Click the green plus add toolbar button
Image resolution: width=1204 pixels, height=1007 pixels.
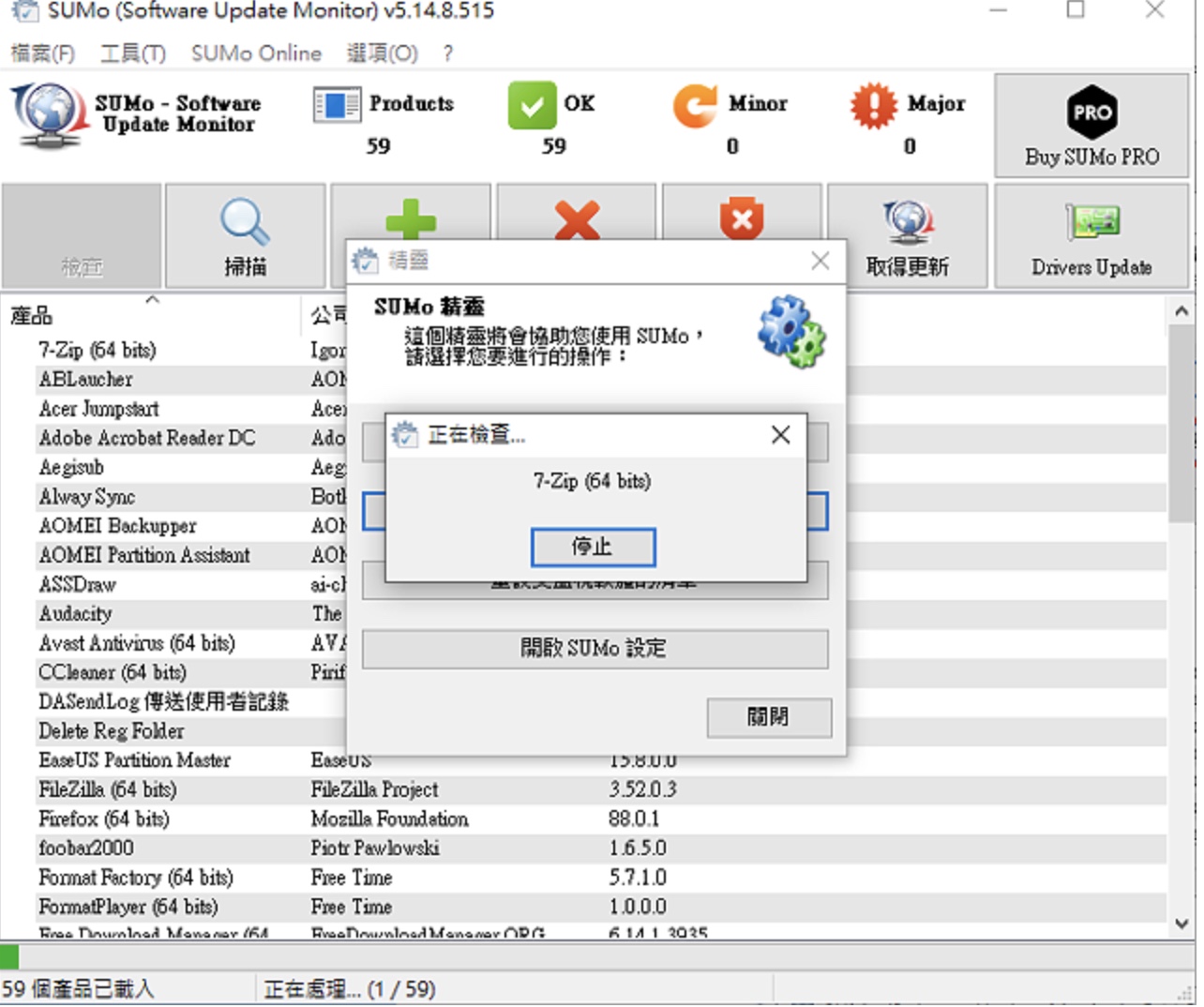coord(411,218)
